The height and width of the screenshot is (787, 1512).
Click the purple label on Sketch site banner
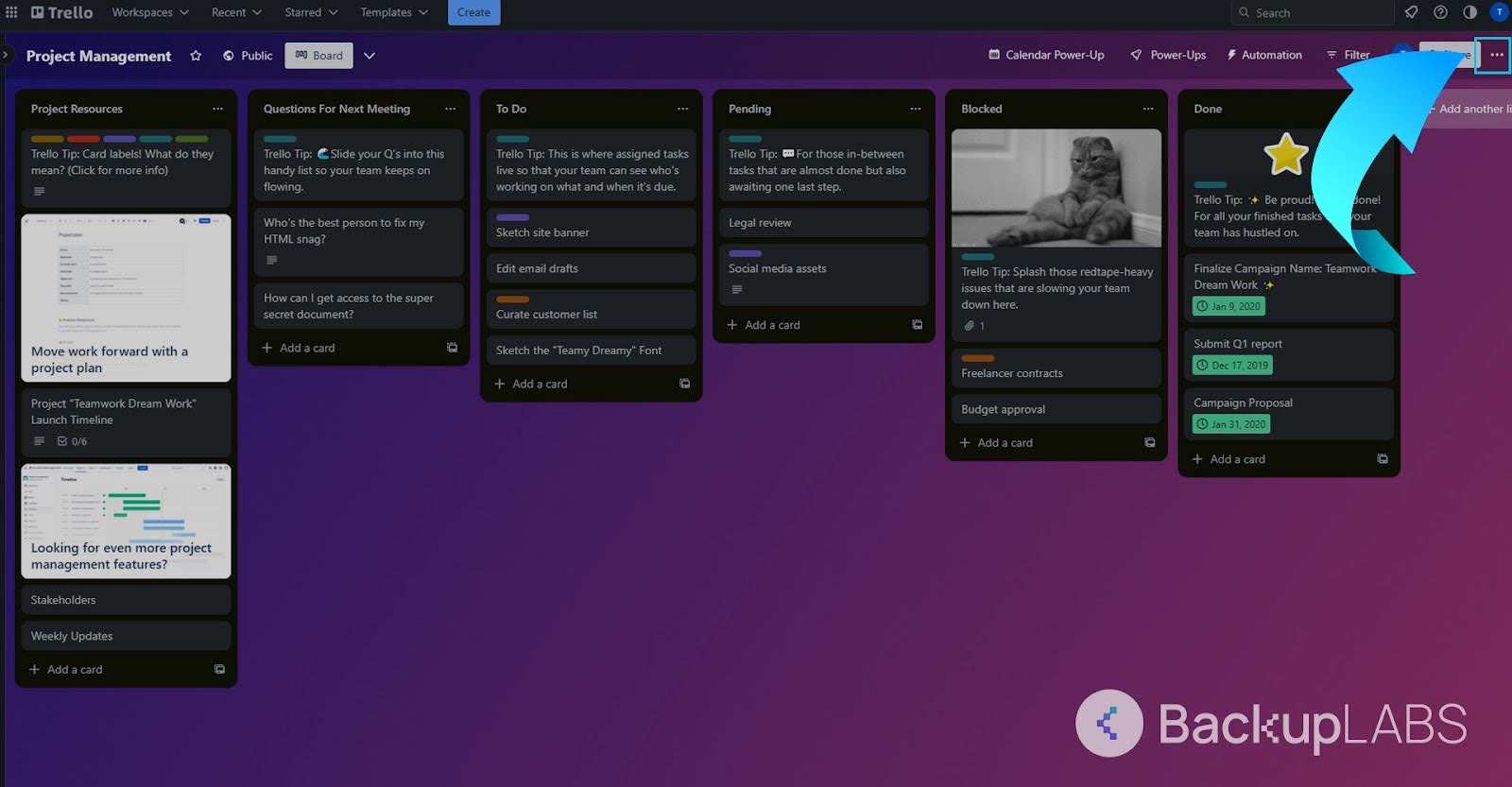[512, 217]
